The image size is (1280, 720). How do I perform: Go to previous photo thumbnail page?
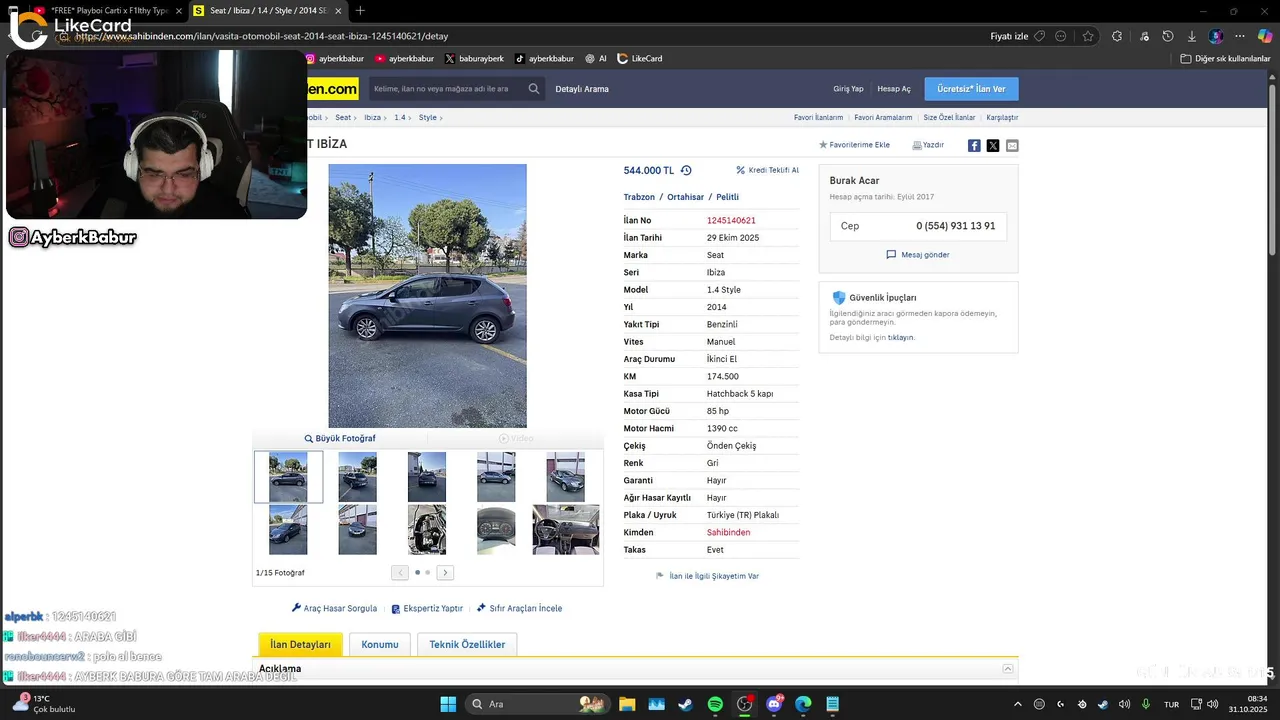pyautogui.click(x=400, y=573)
